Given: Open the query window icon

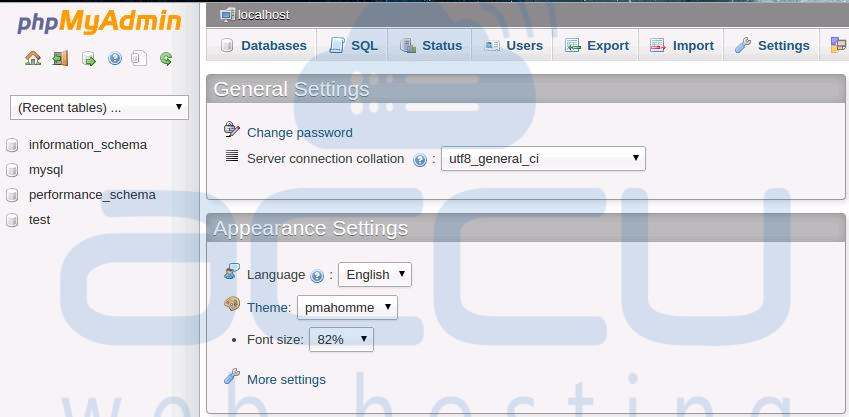Looking at the screenshot, I should tap(88, 58).
